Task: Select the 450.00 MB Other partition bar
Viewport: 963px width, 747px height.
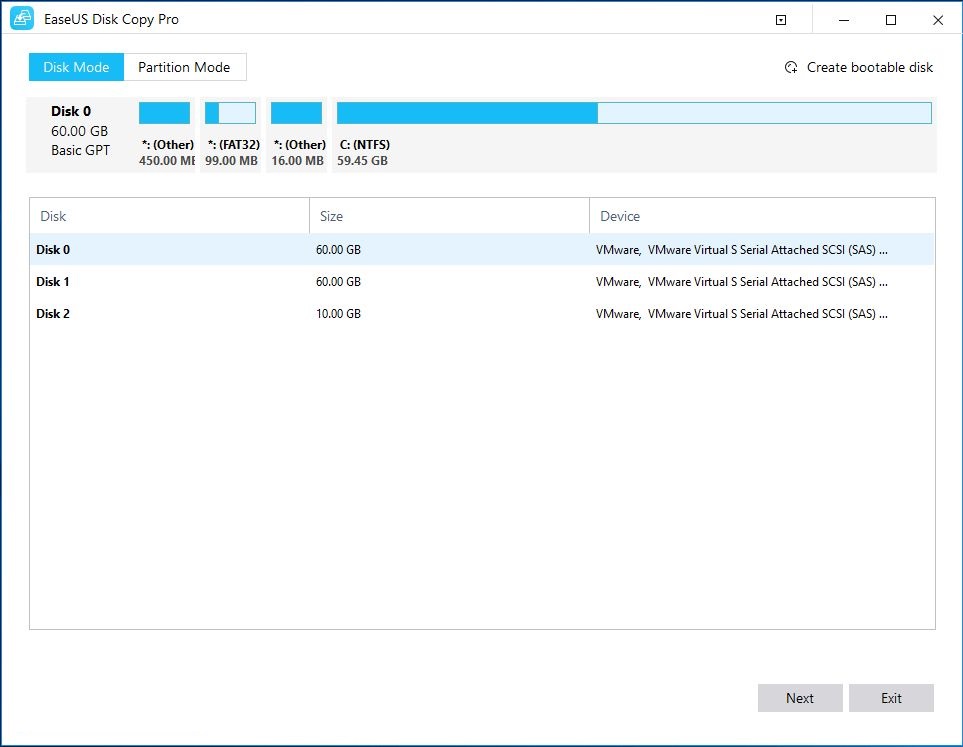Action: coord(164,113)
